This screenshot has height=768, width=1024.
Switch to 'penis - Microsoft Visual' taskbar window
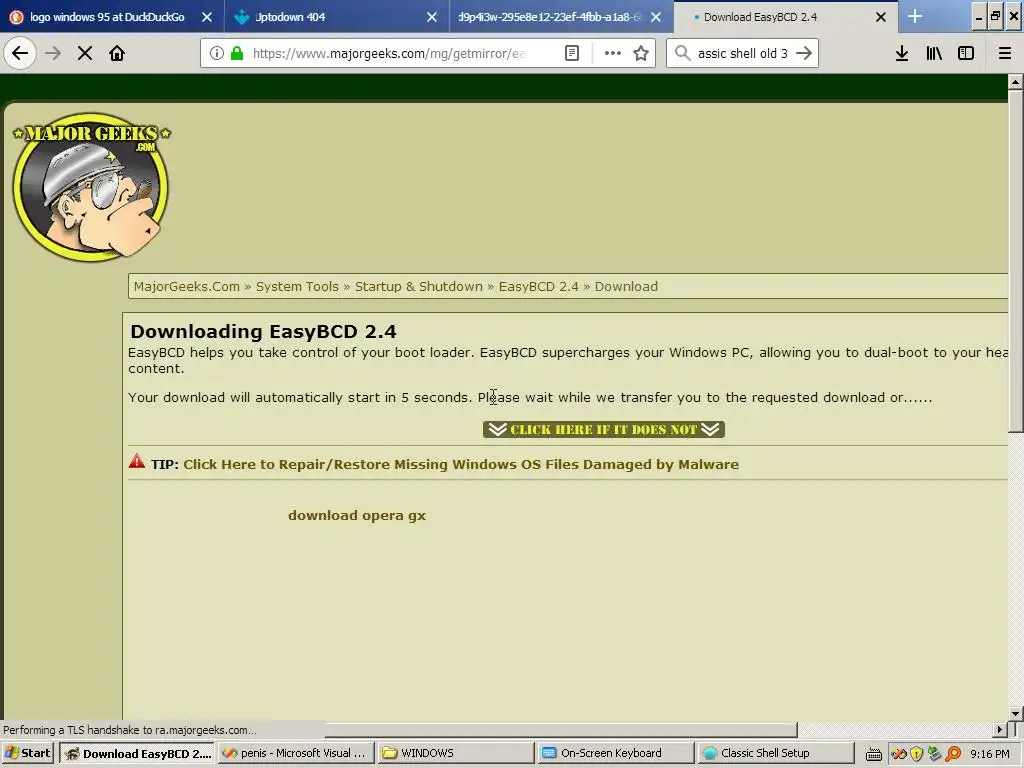tap(296, 753)
